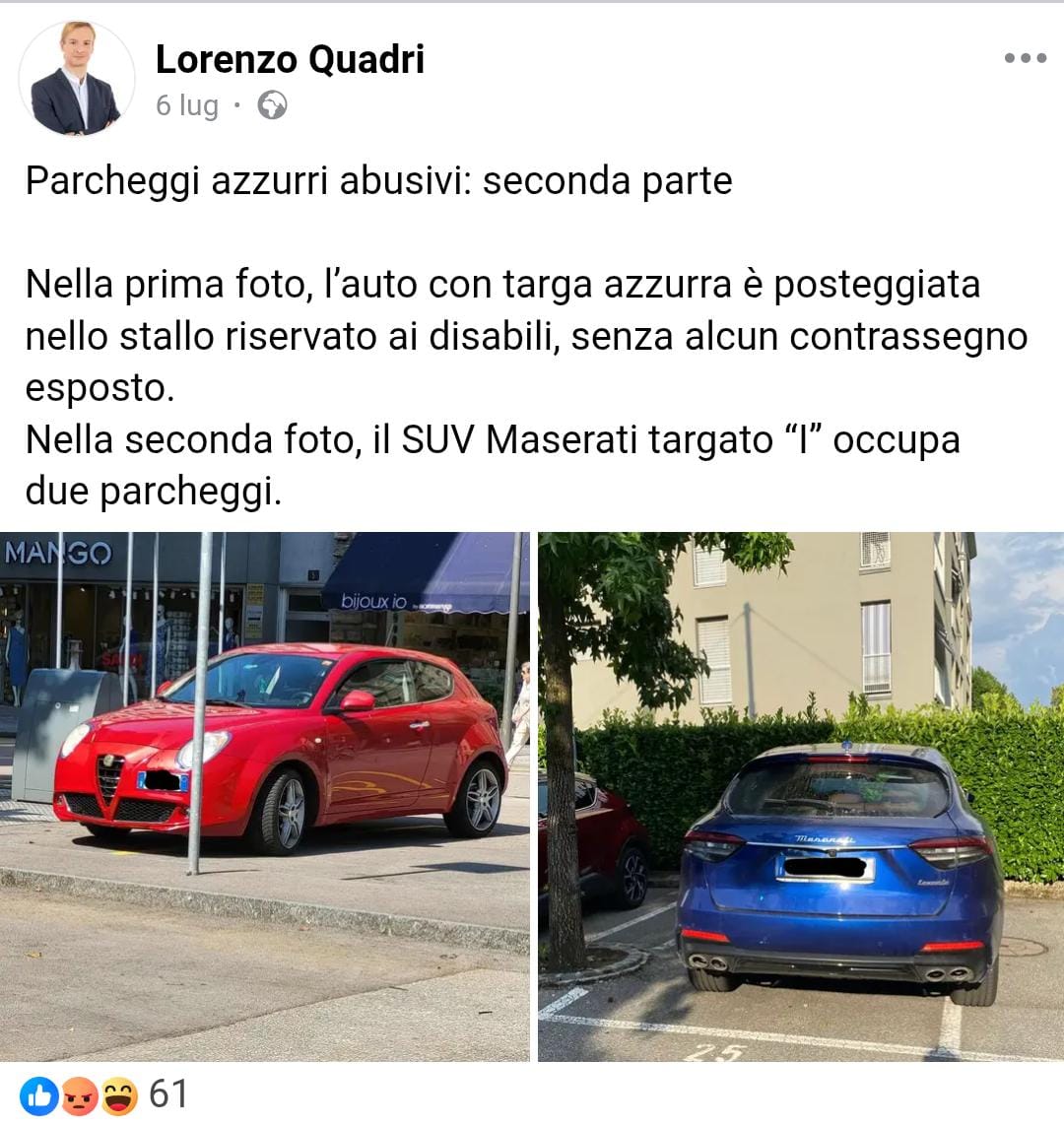Open the red Alfa Romeo photo
The height and width of the screenshot is (1126, 1064).
pos(264,796)
